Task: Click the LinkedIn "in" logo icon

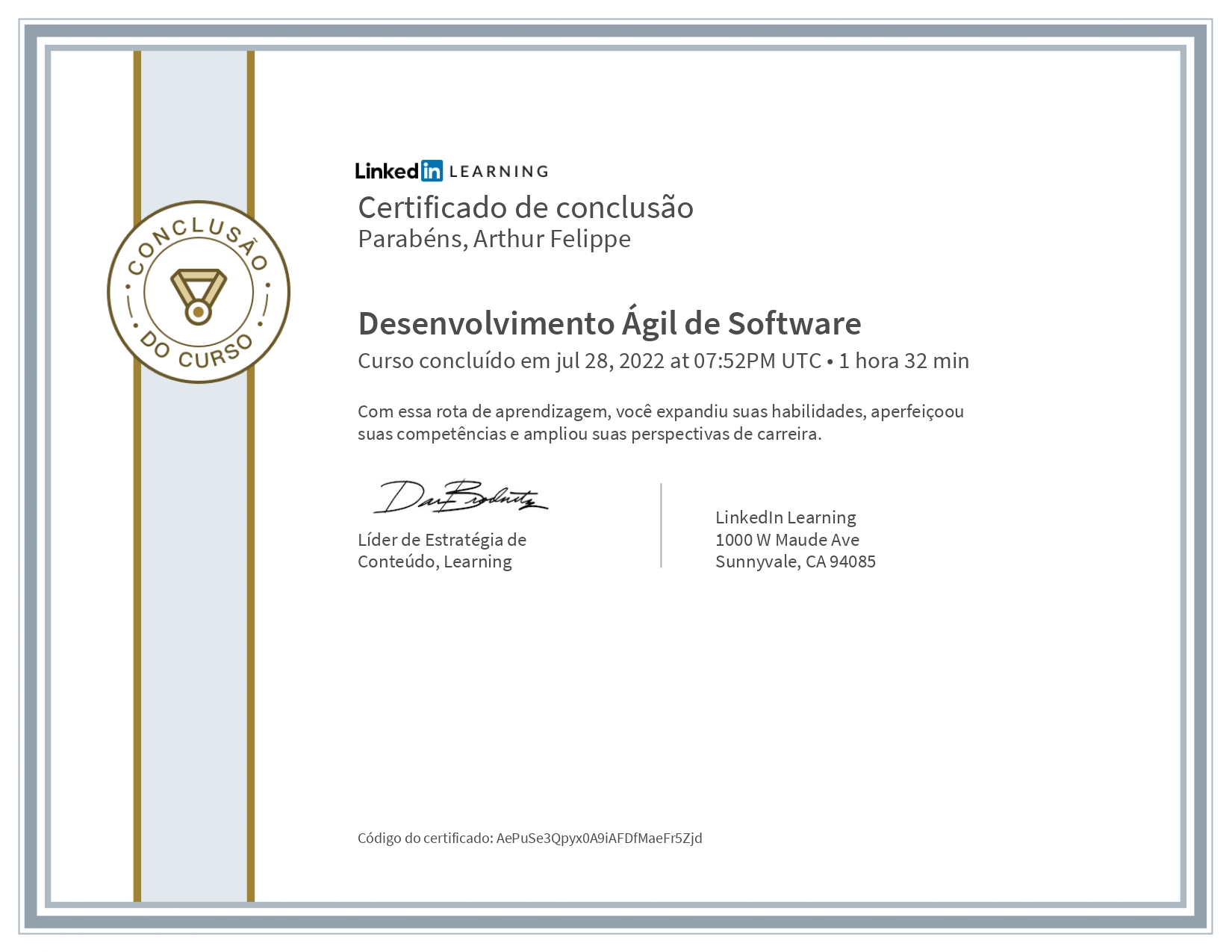Action: tap(432, 171)
